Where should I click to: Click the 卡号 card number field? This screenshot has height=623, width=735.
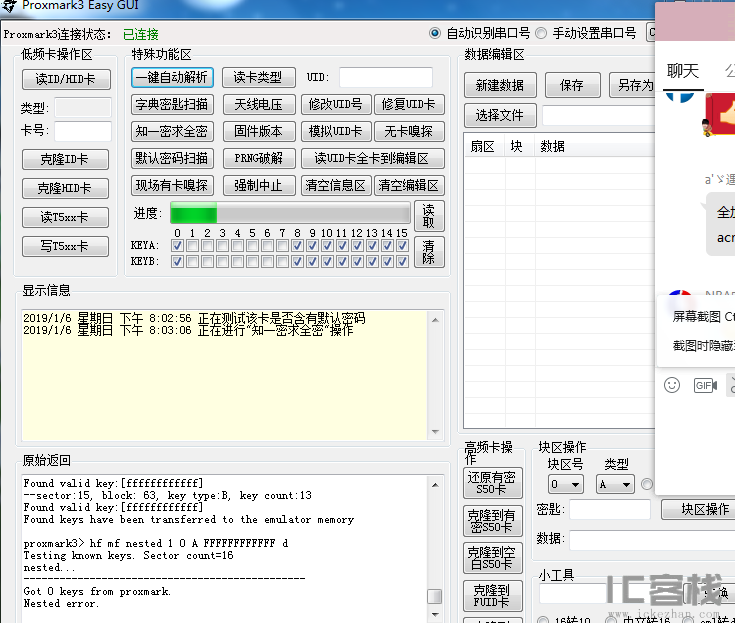83,131
